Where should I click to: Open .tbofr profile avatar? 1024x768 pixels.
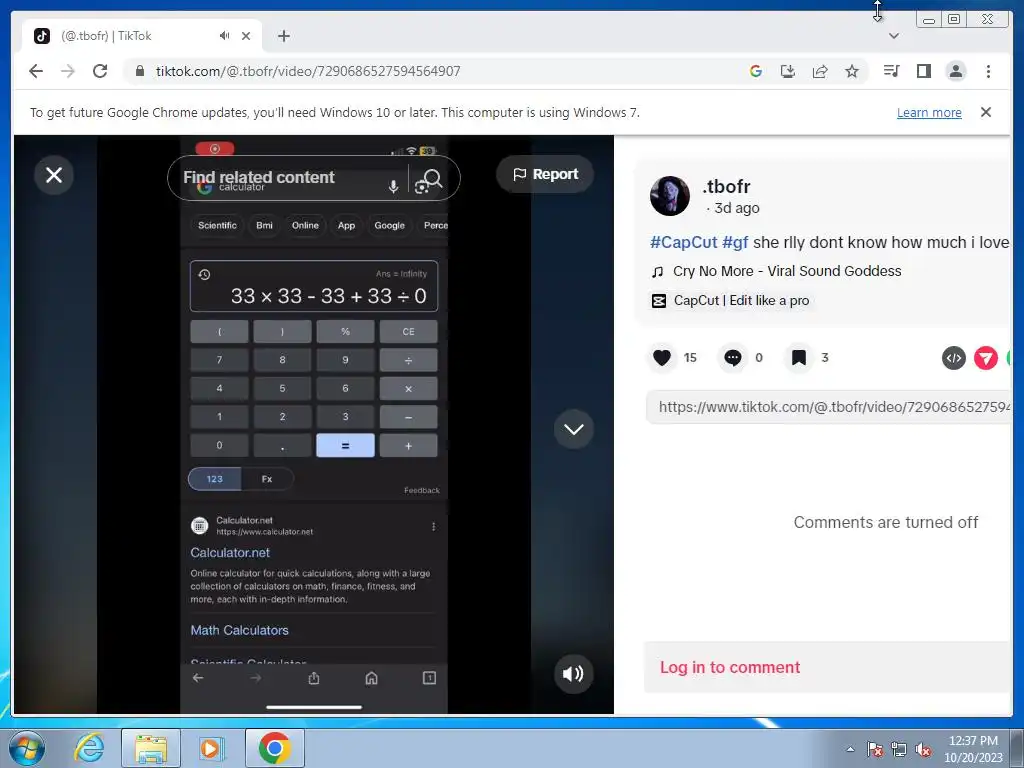pos(669,196)
